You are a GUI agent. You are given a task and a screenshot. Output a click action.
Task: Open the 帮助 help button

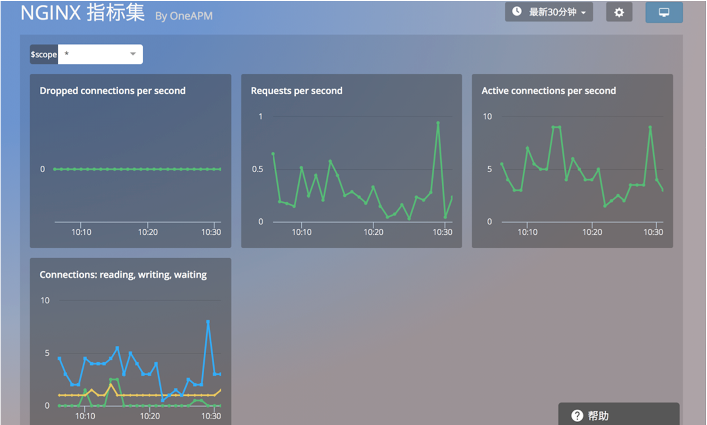[x=619, y=415]
